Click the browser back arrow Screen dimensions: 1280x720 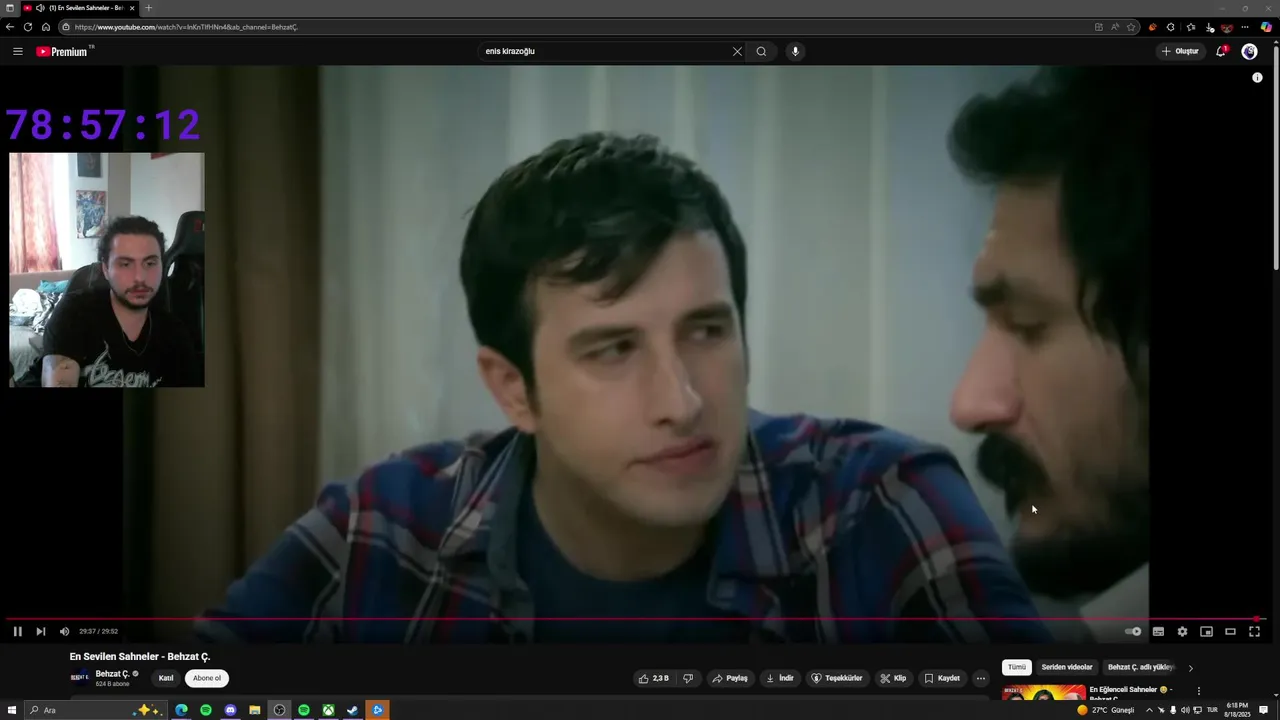[x=10, y=27]
